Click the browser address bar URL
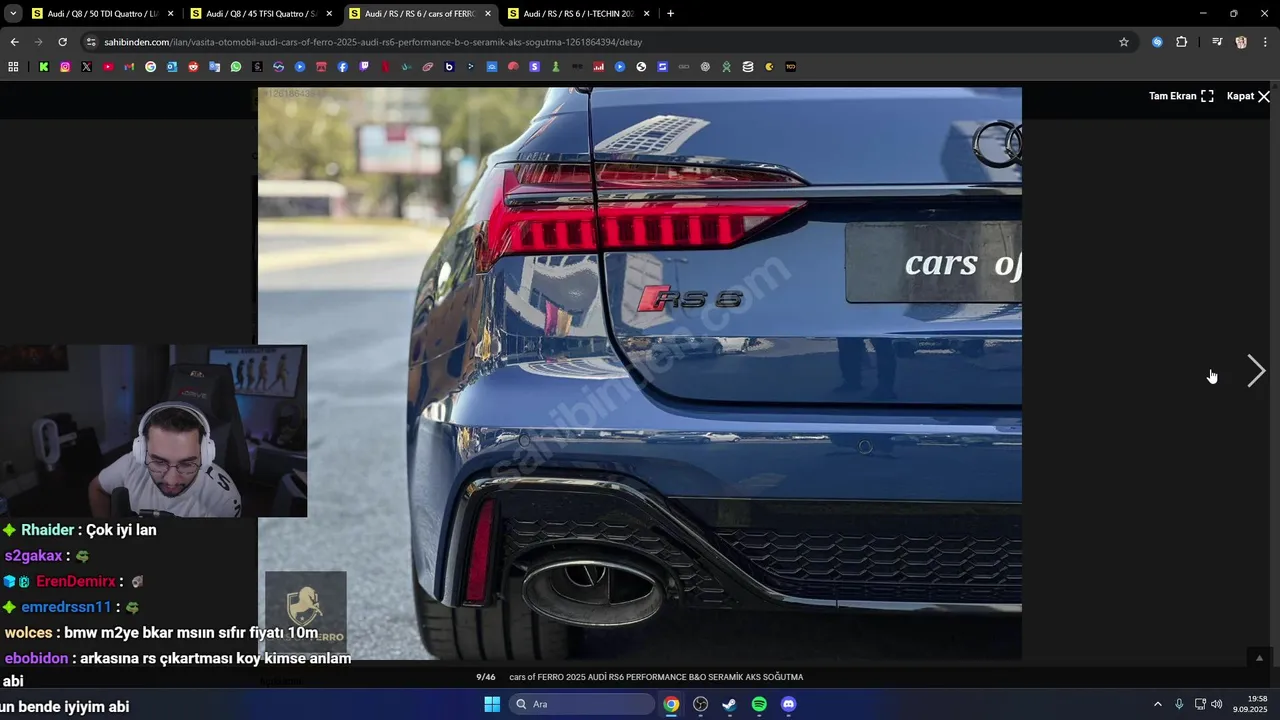 tap(373, 42)
